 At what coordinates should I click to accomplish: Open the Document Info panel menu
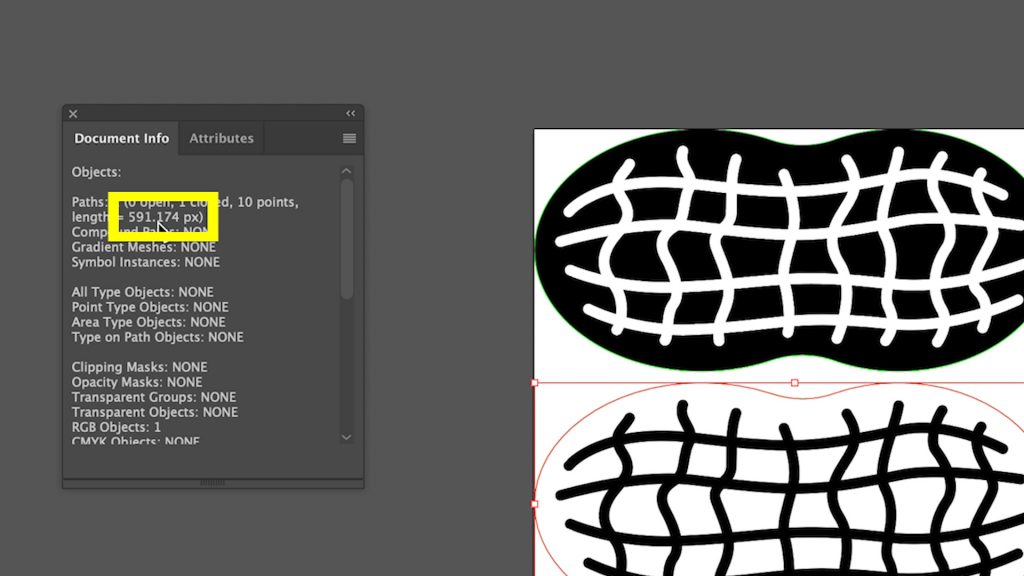(349, 138)
